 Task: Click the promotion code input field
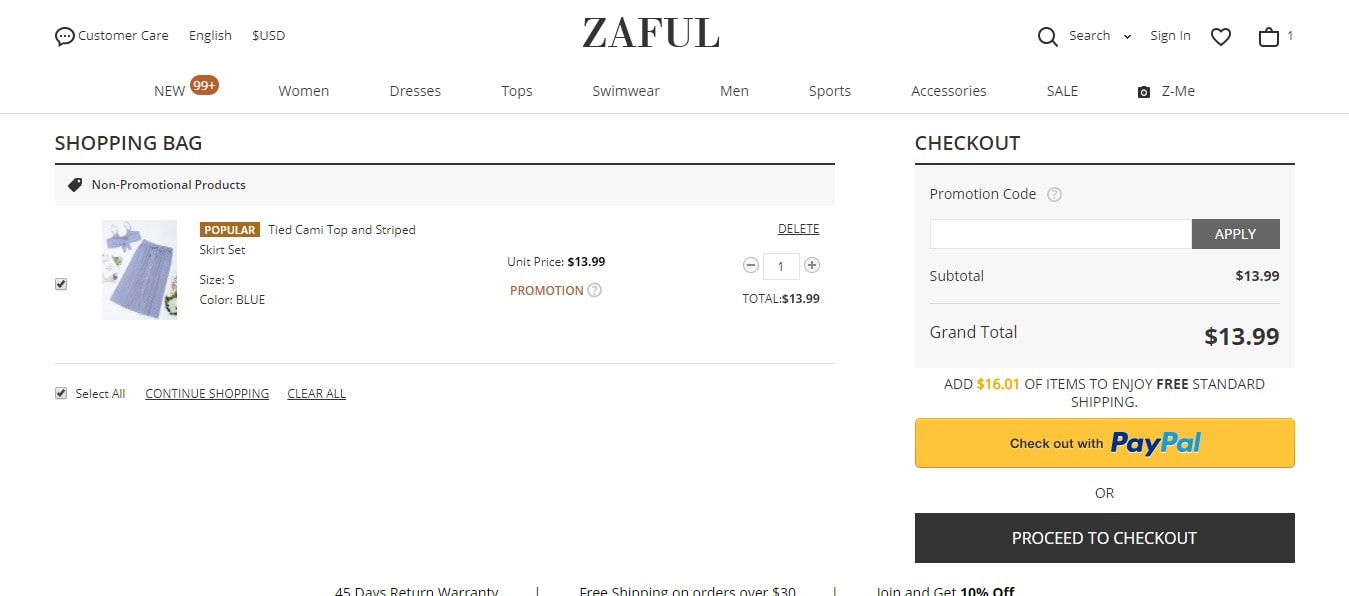pyautogui.click(x=1061, y=234)
